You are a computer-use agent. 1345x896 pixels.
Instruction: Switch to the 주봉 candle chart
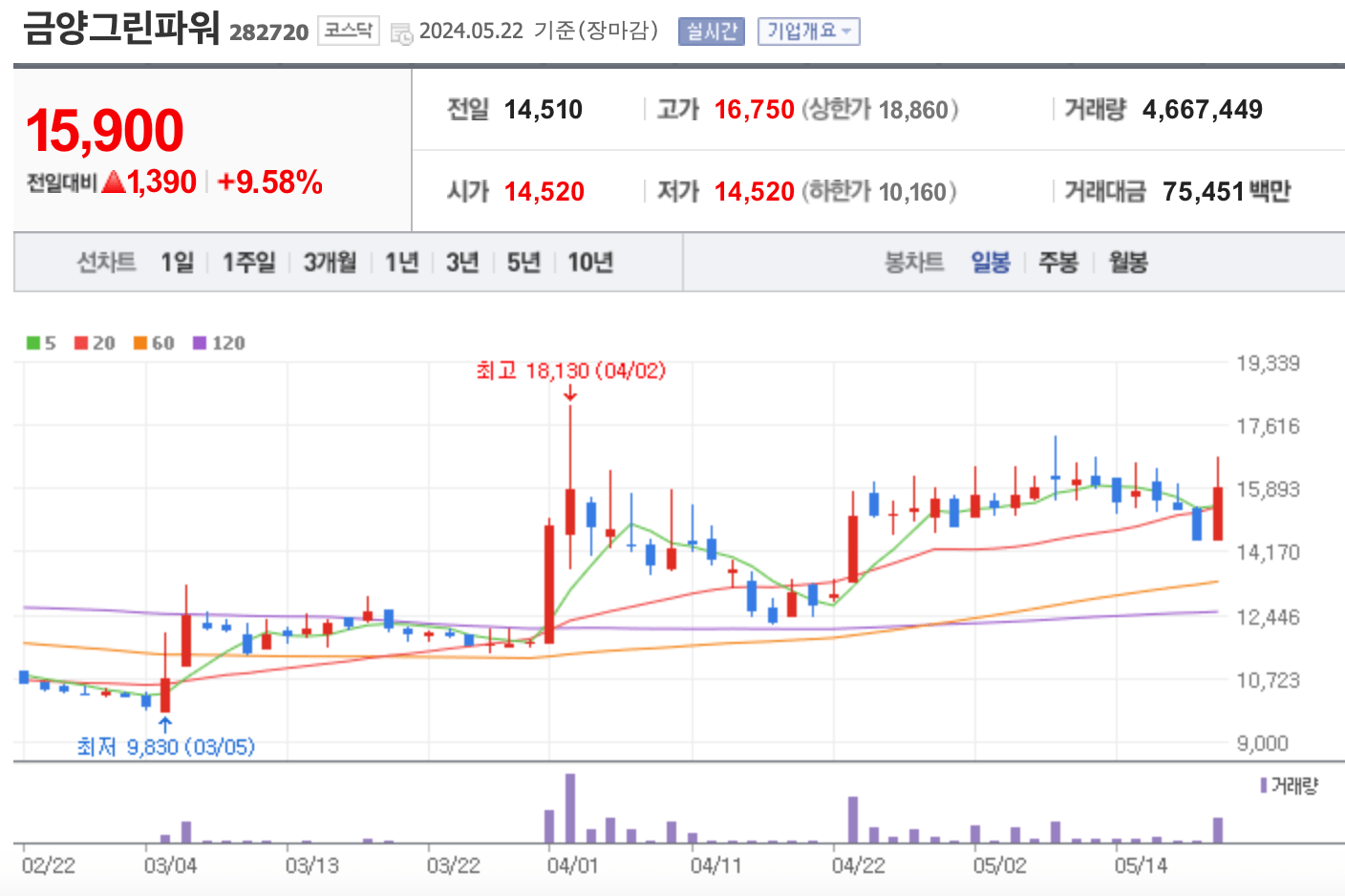tap(1058, 262)
